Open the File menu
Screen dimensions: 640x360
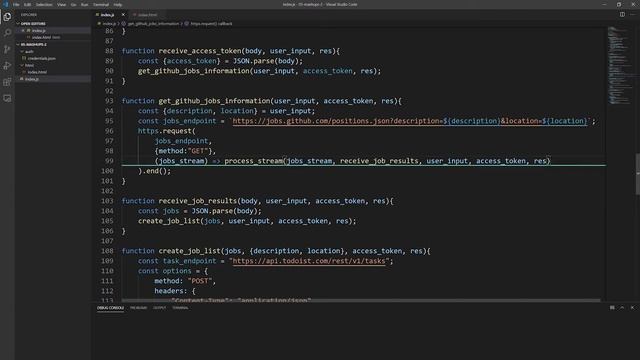[16, 4]
